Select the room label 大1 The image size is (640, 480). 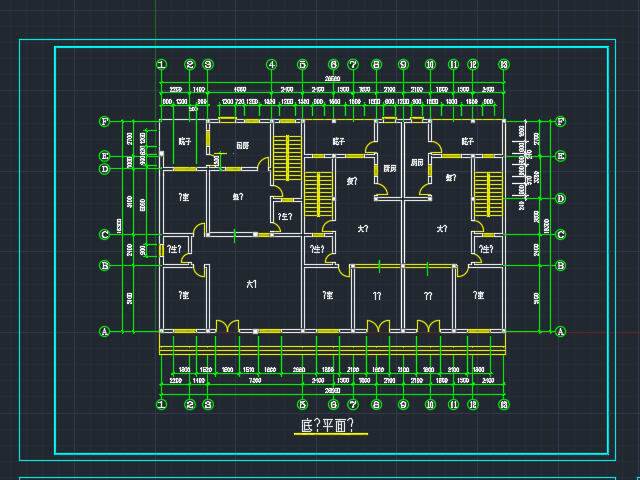coord(252,285)
